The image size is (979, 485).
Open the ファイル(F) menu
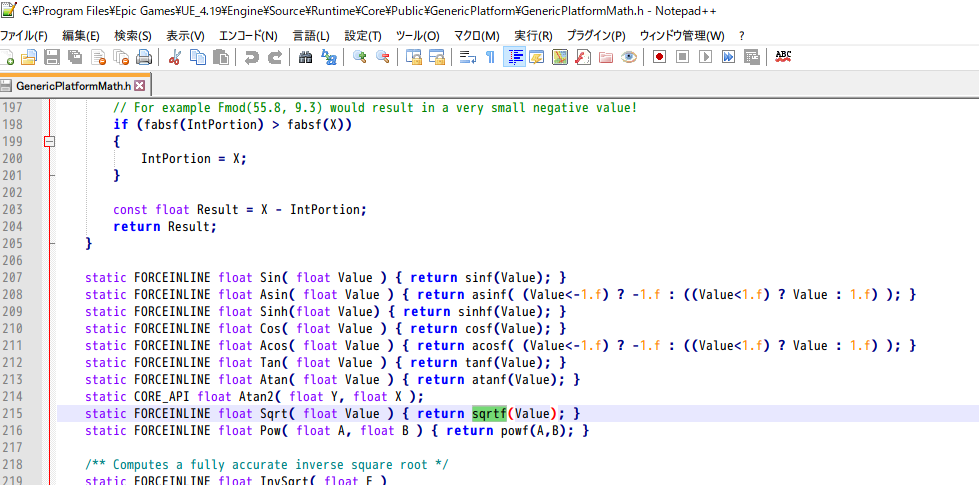point(25,36)
